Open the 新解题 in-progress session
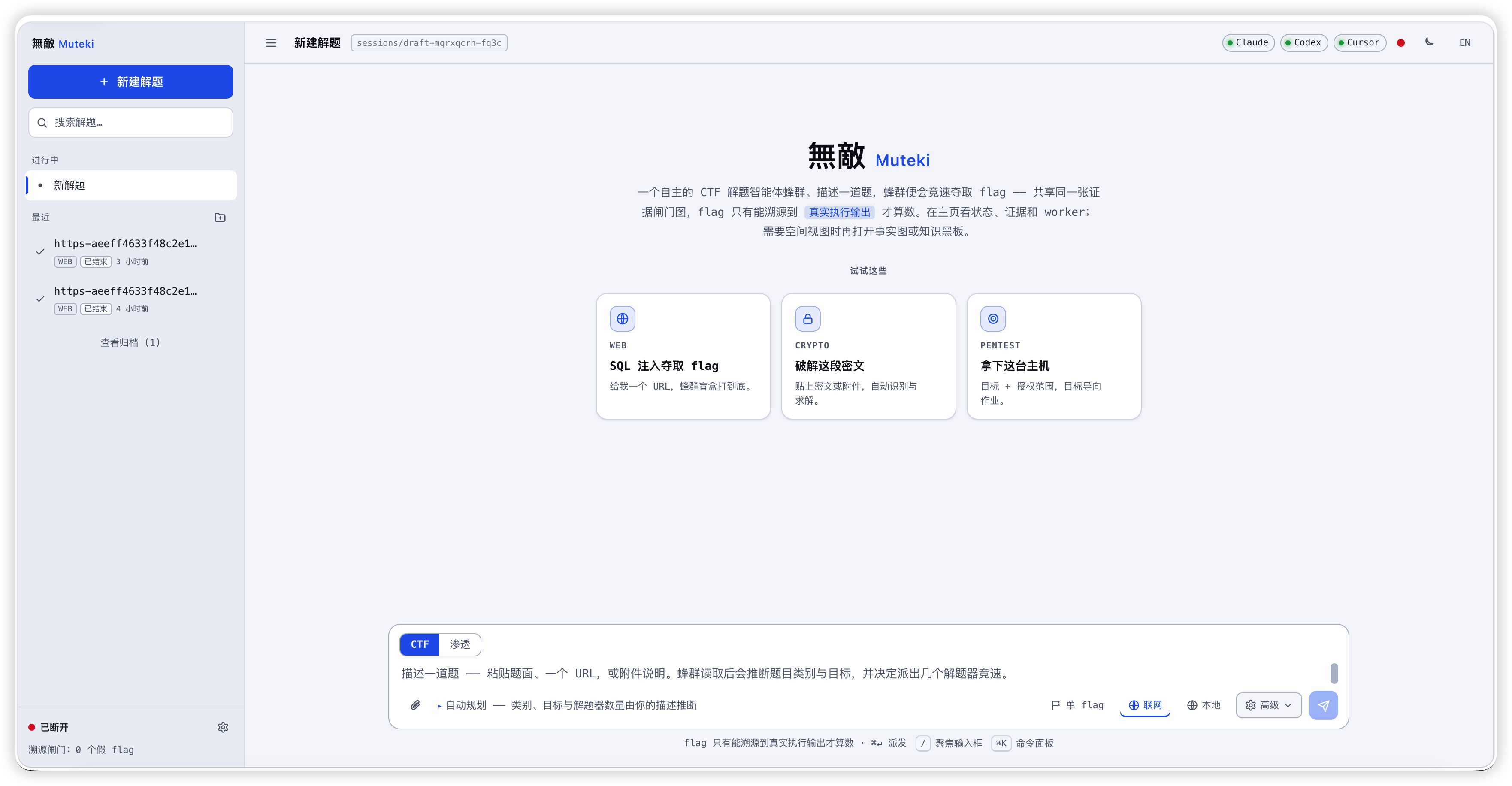This screenshot has height=786, width=1512. pyautogui.click(x=131, y=185)
